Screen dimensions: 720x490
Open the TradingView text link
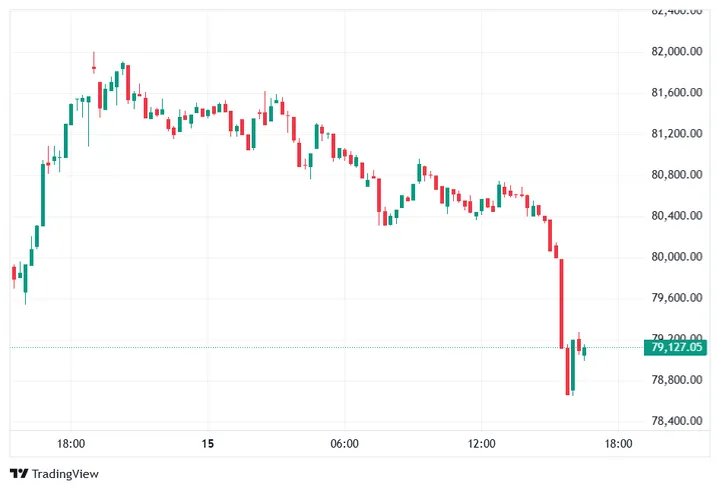65,474
